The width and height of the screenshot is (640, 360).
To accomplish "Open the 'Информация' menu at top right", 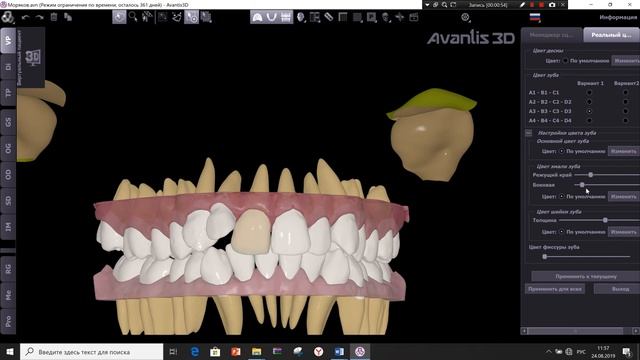I will 618,17.
